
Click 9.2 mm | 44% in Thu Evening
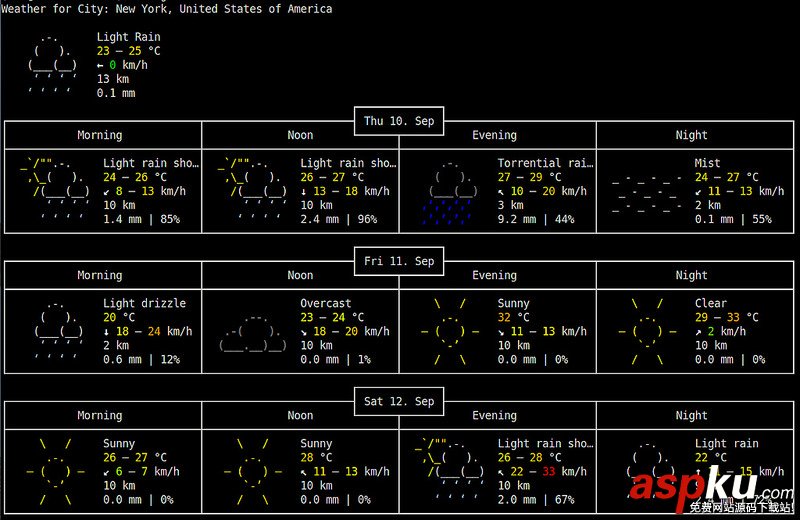pyautogui.click(x=536, y=219)
